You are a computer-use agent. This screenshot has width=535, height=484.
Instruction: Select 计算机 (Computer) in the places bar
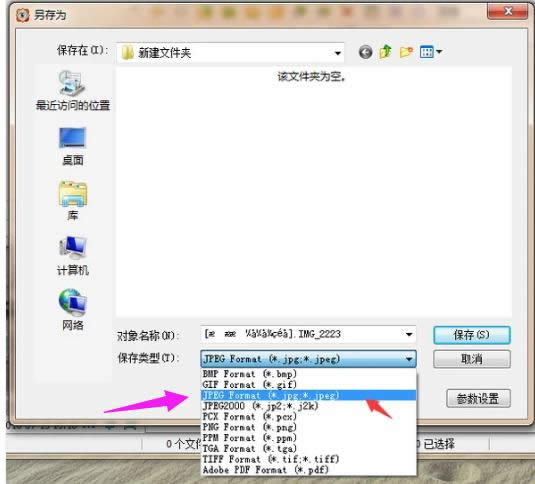coord(73,256)
